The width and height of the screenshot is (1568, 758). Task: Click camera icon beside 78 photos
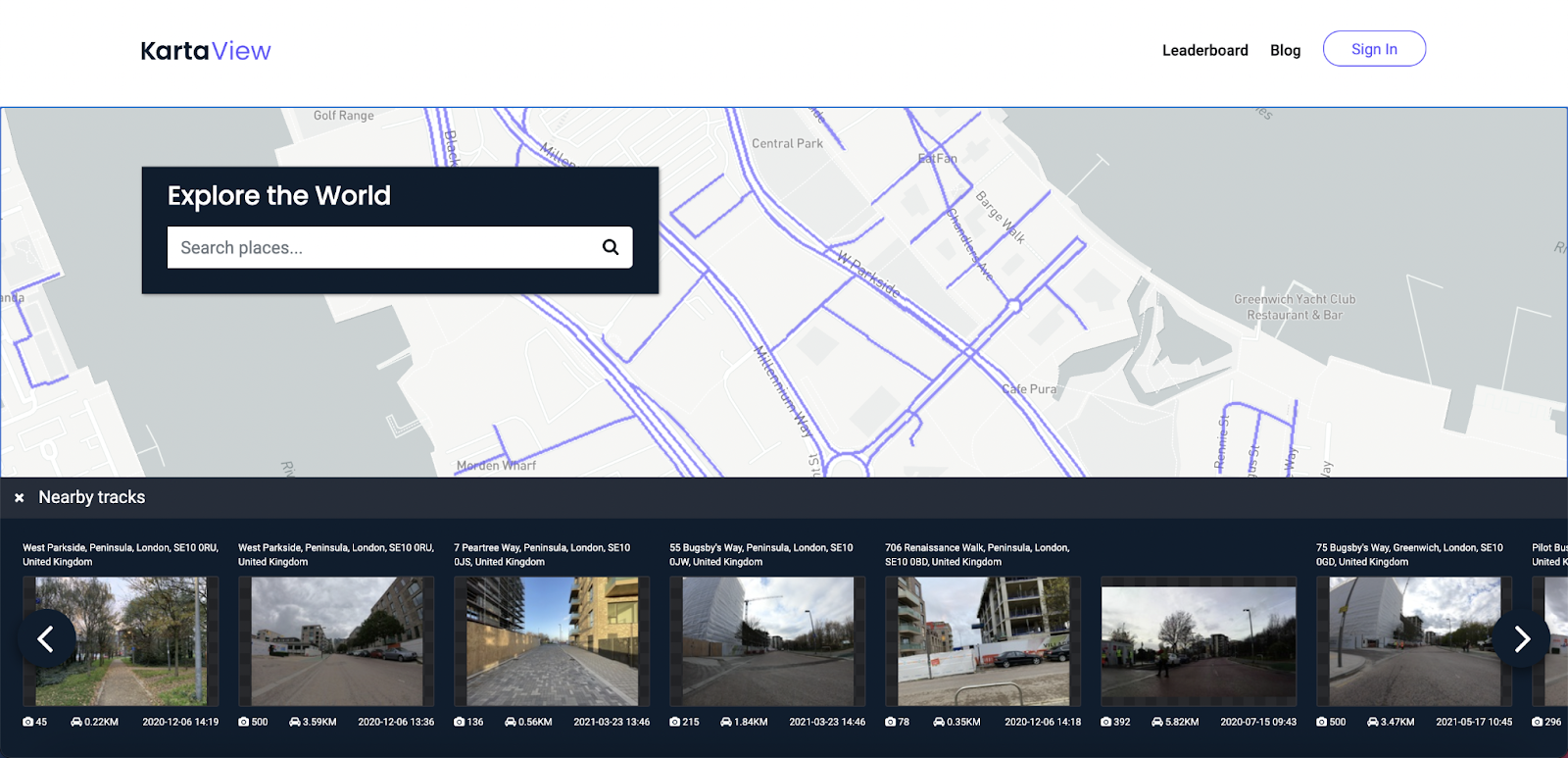(891, 722)
